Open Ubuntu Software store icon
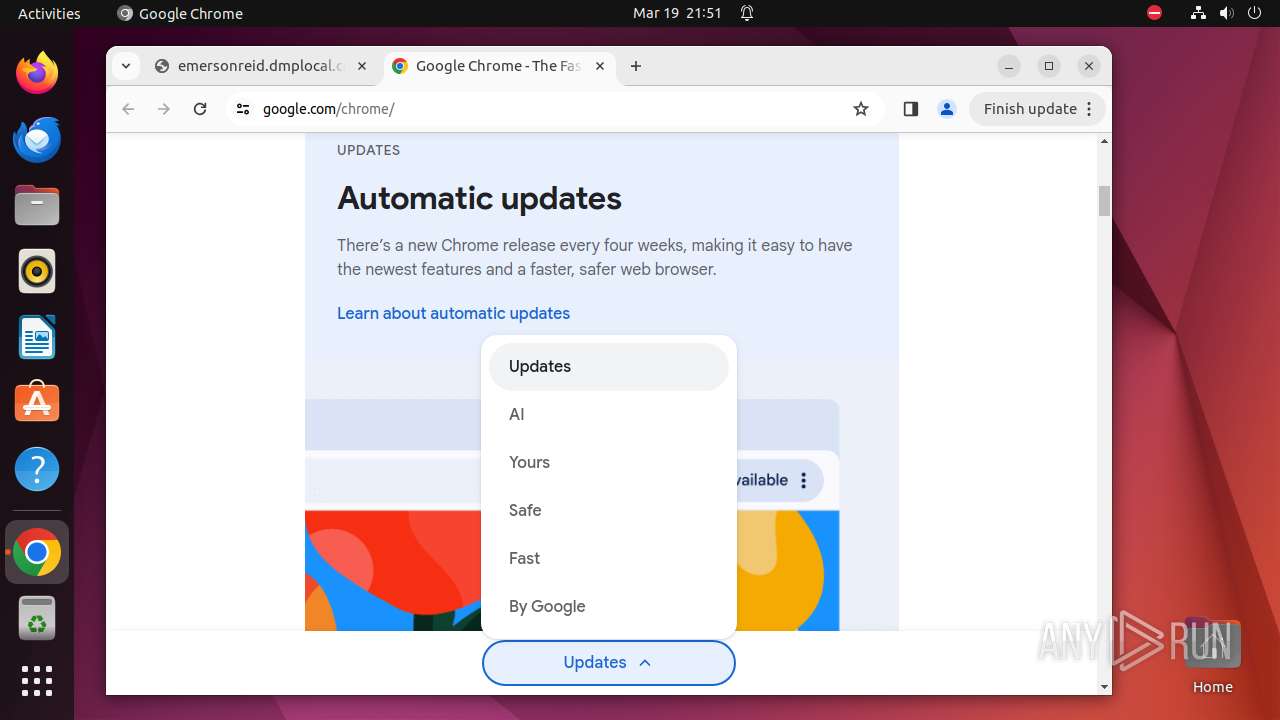The height and width of the screenshot is (720, 1280). [37, 403]
